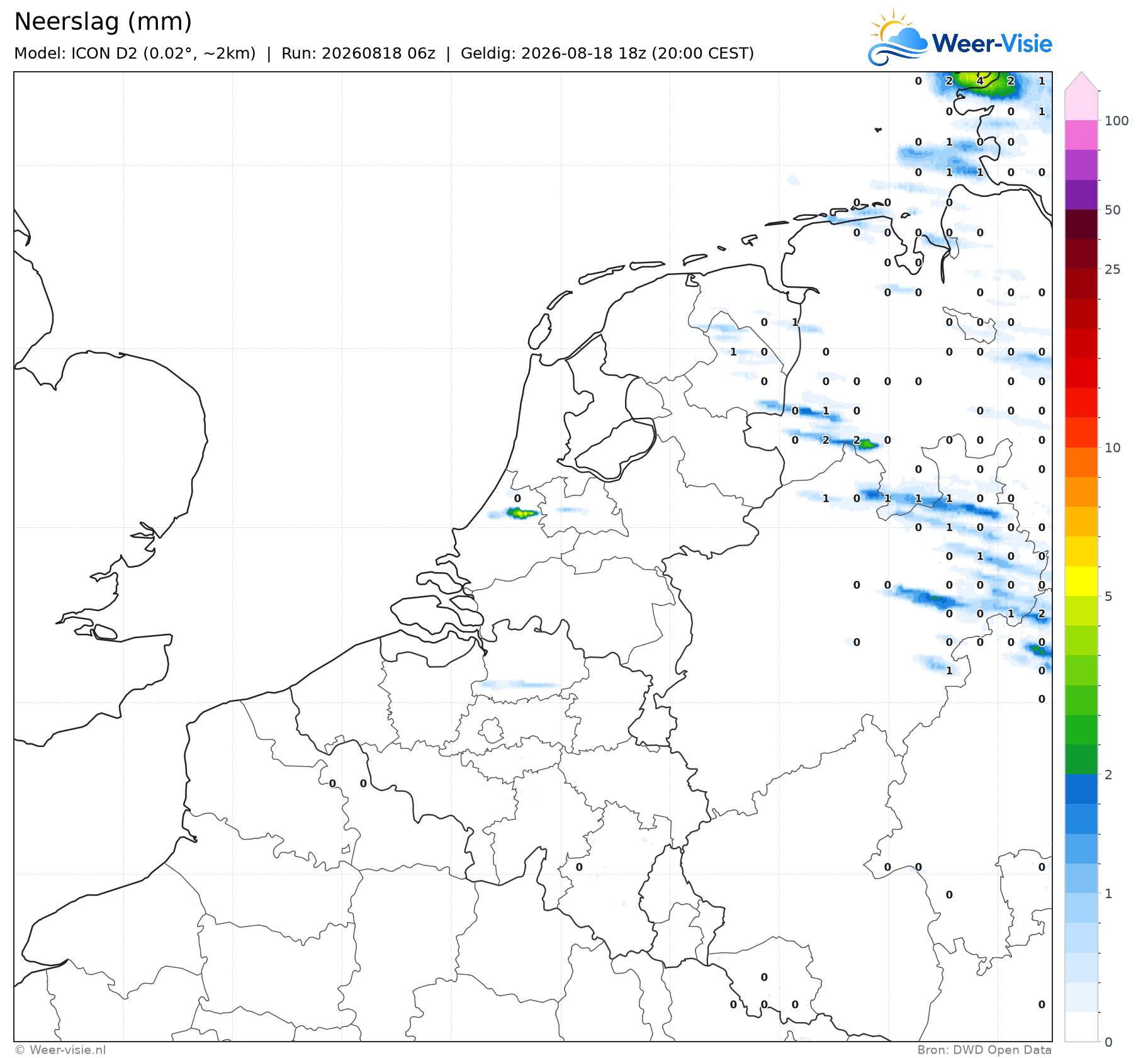
Task: Click the Neerslag (mm) title
Action: click(x=103, y=21)
